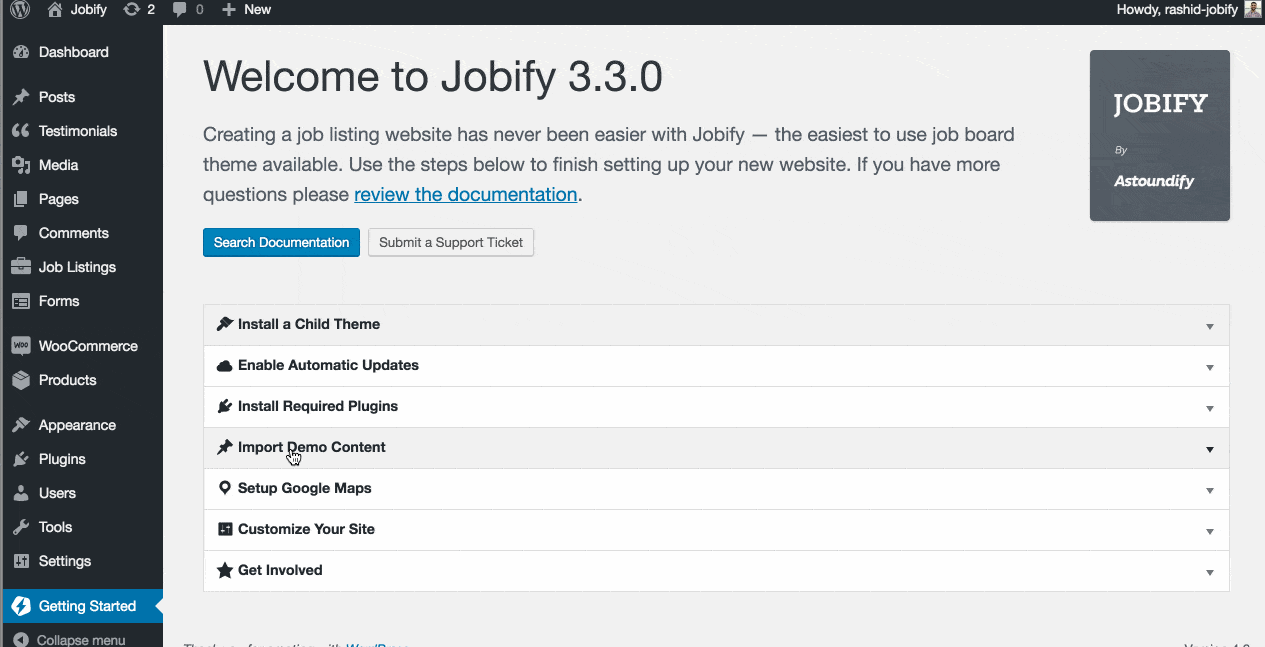Click the Enable Automatic Updates cloud icon

[x=225, y=365]
